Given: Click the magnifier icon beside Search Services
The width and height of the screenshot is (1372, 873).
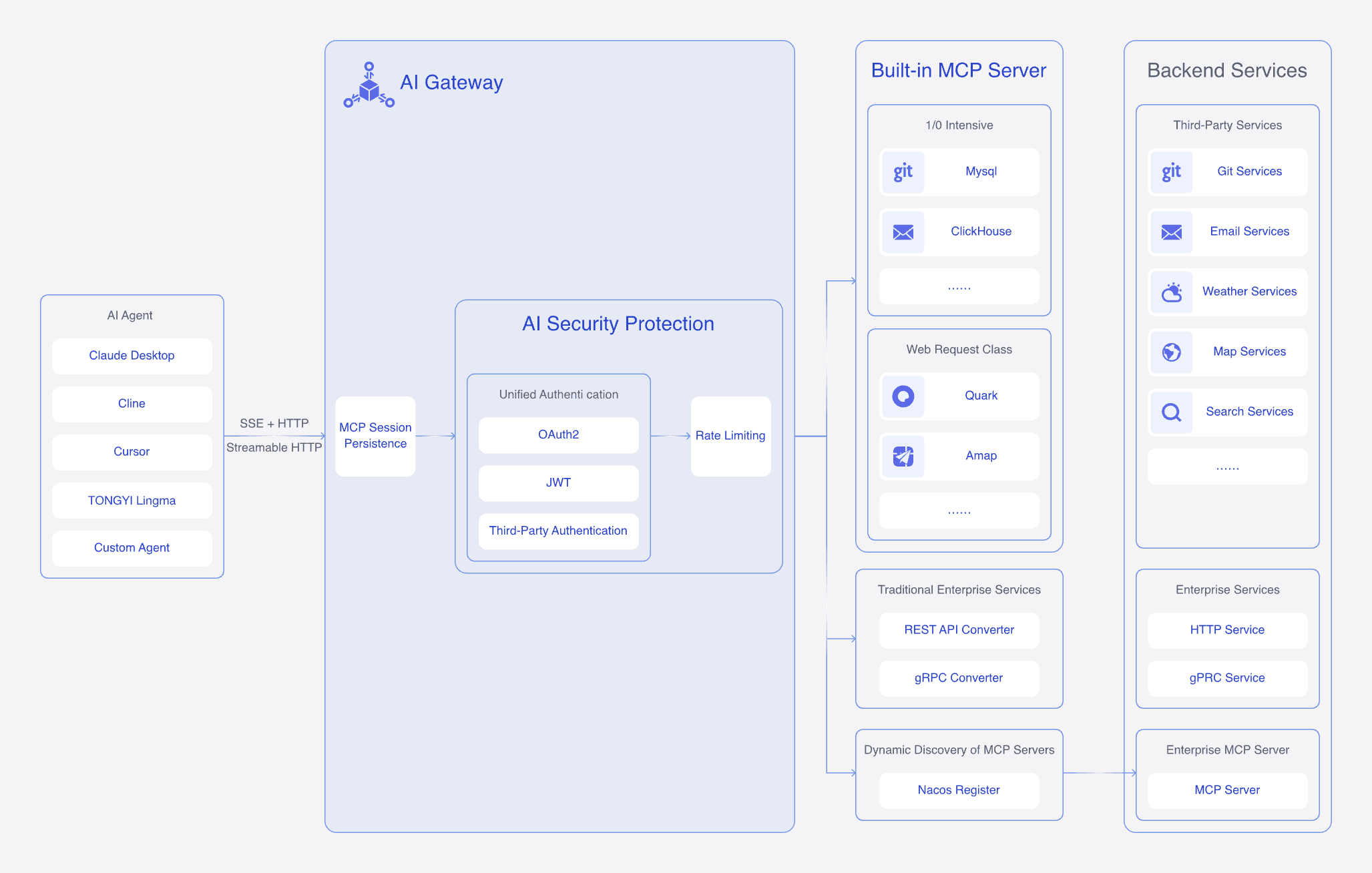Looking at the screenshot, I should [x=1171, y=412].
